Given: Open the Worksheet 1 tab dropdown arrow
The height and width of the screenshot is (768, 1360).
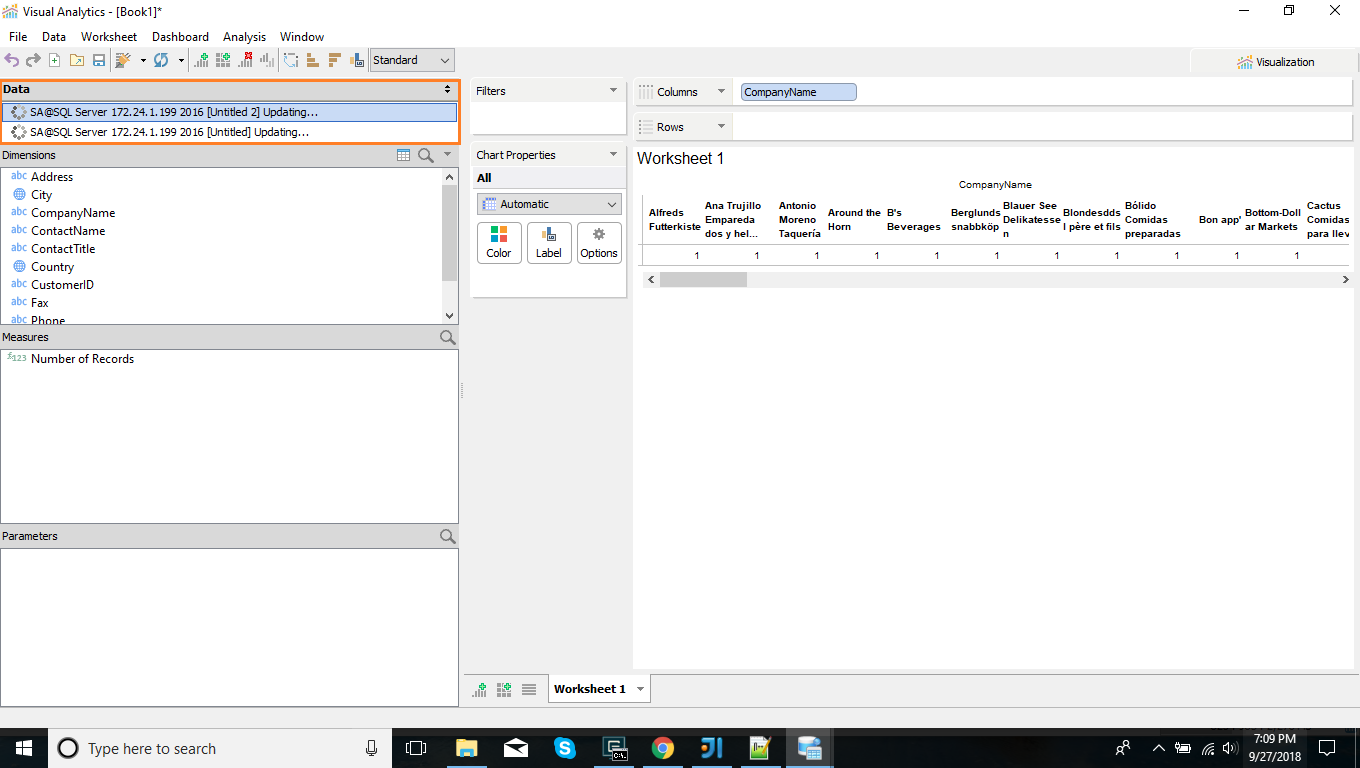Looking at the screenshot, I should (640, 689).
